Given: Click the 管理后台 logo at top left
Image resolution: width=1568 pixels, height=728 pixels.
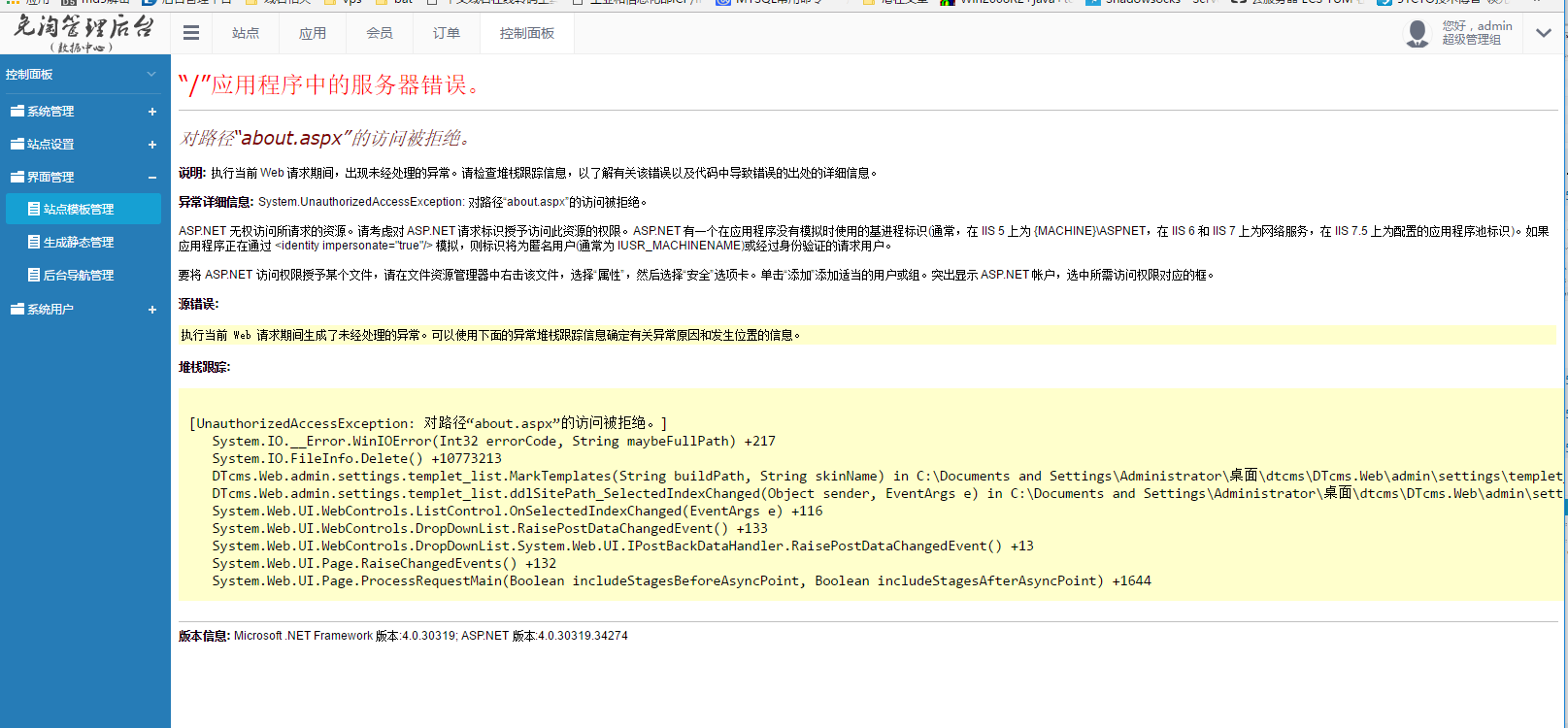Looking at the screenshot, I should (x=83, y=32).
